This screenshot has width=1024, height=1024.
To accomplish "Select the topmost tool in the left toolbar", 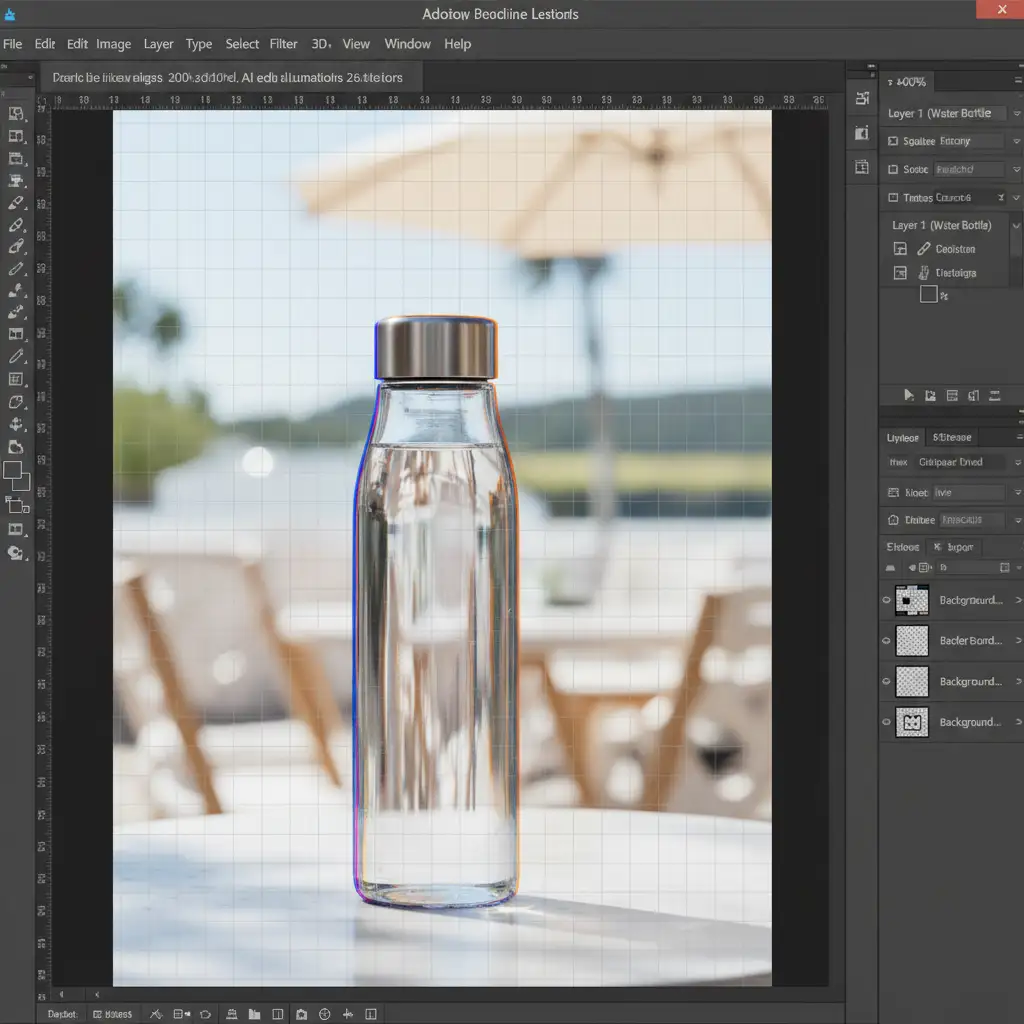I will pyautogui.click(x=16, y=114).
